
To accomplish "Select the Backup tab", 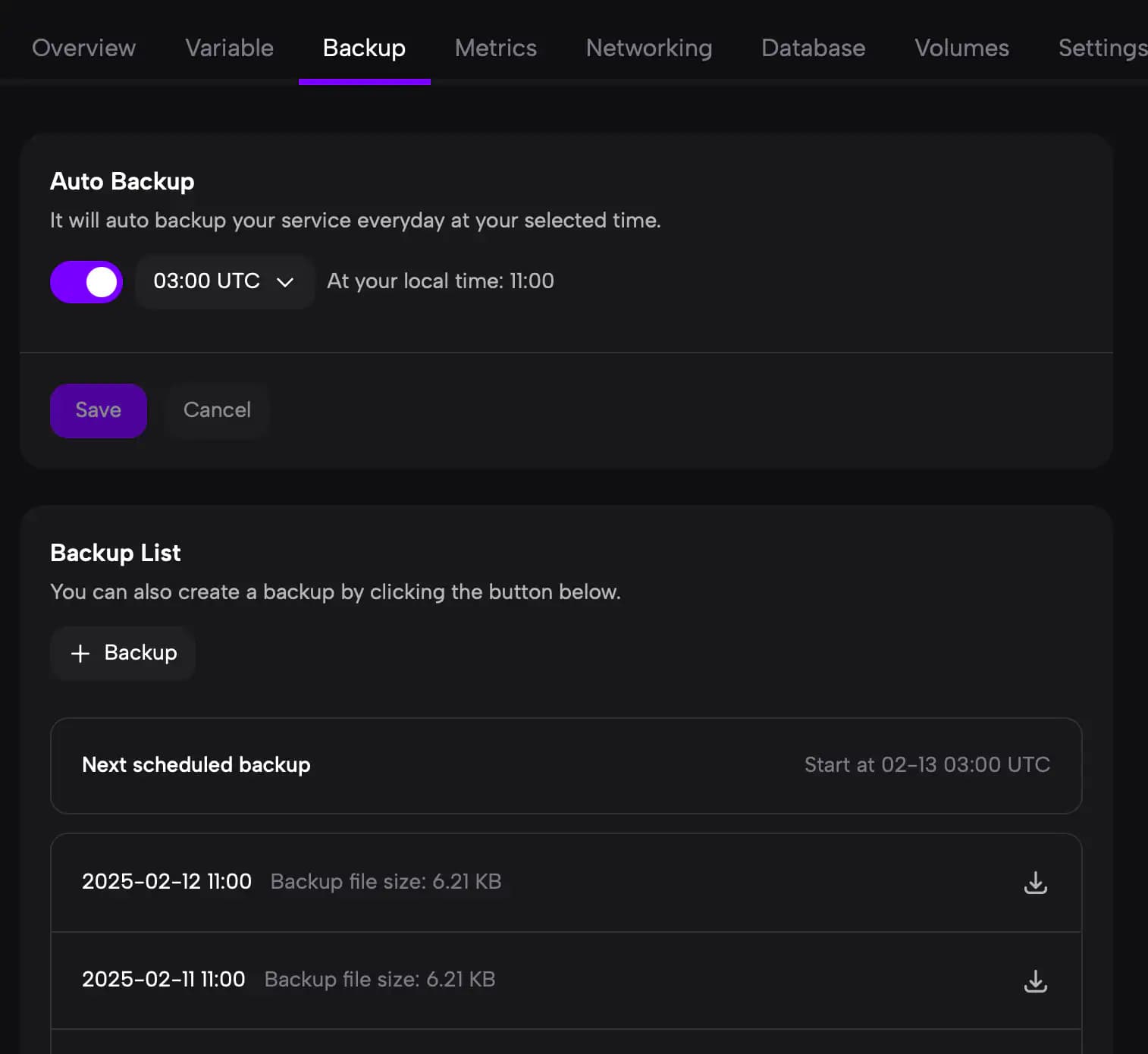I will [x=364, y=48].
